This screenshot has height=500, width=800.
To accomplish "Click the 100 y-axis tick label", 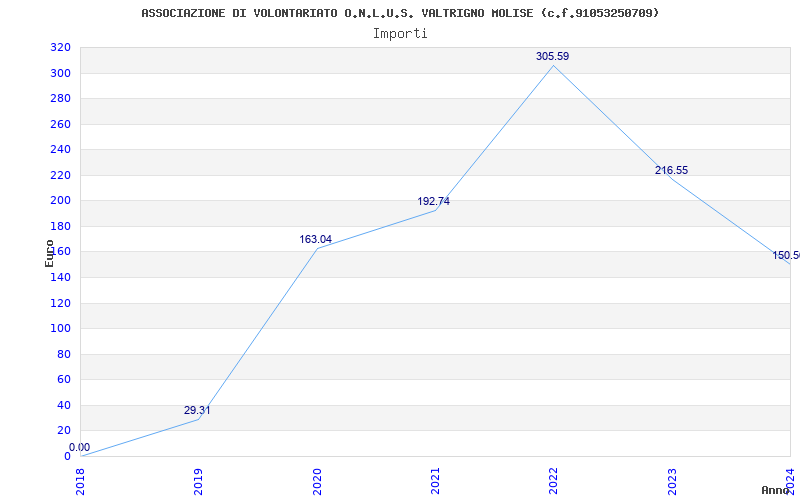I will pyautogui.click(x=60, y=329).
